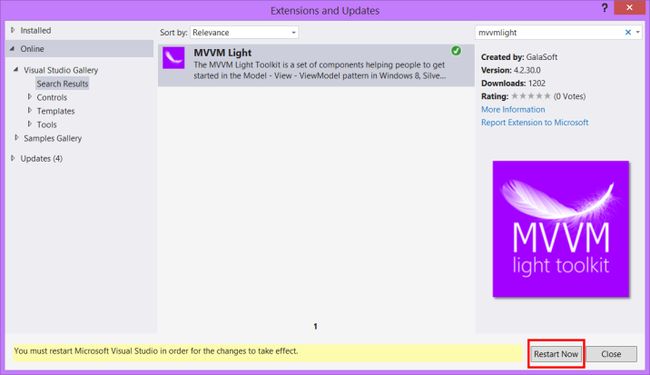
Task: Select Visual Studio Gallery
Action: pos(61,70)
